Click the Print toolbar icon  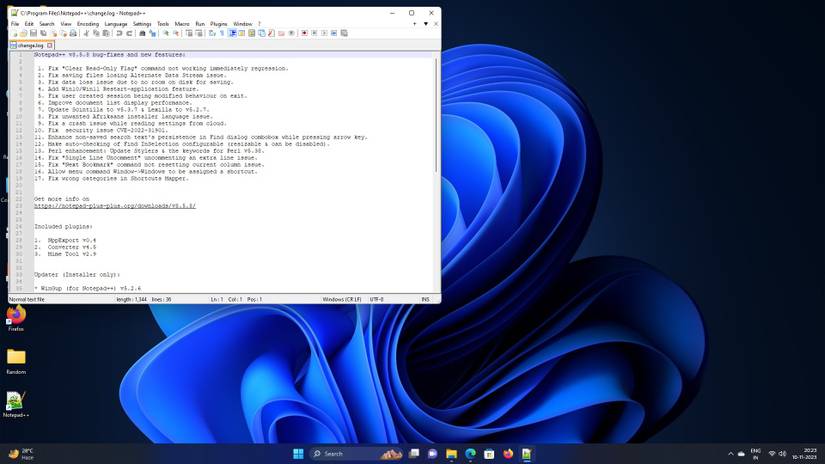(x=73, y=33)
